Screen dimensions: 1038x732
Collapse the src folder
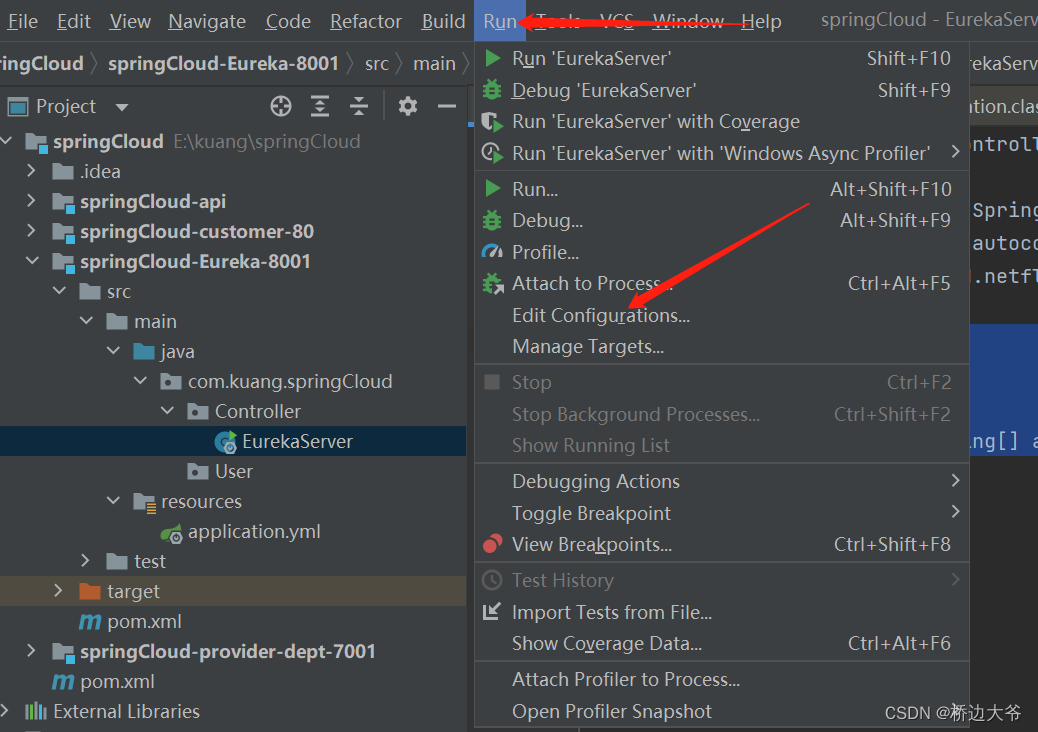59,291
